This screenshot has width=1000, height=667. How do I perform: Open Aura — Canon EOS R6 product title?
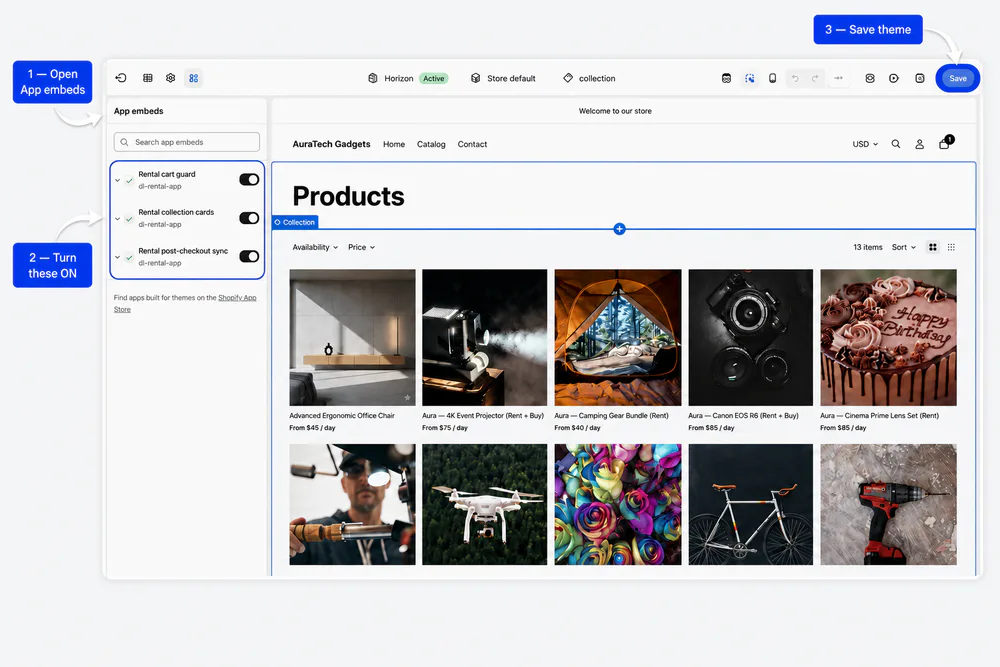coord(744,415)
